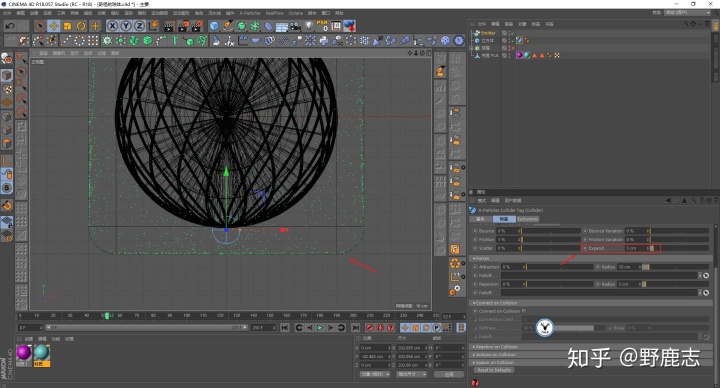This screenshot has height=388, width=720.
Task: Click the Repulsion Radius slider
Action: [x=676, y=284]
